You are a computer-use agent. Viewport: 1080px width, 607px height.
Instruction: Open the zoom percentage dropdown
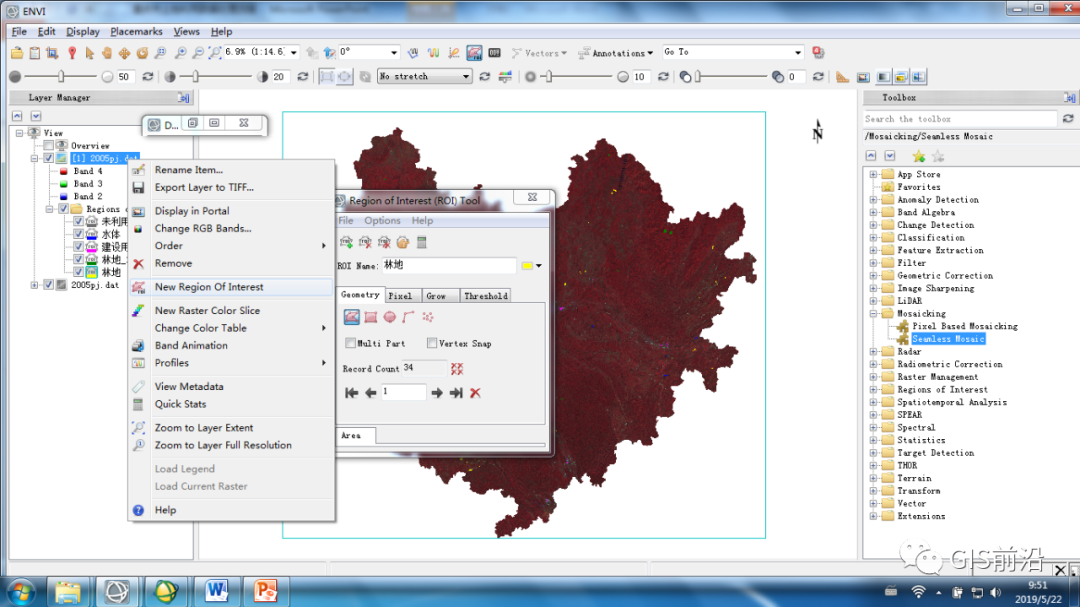293,52
